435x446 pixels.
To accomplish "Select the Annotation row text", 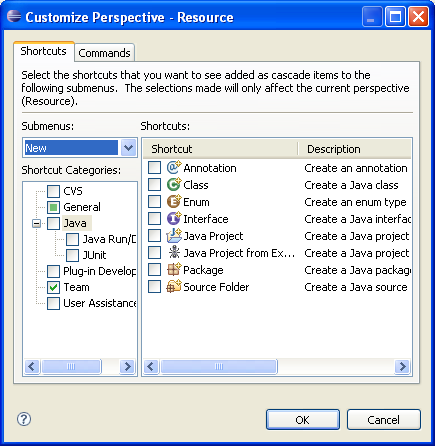I will 210,168.
